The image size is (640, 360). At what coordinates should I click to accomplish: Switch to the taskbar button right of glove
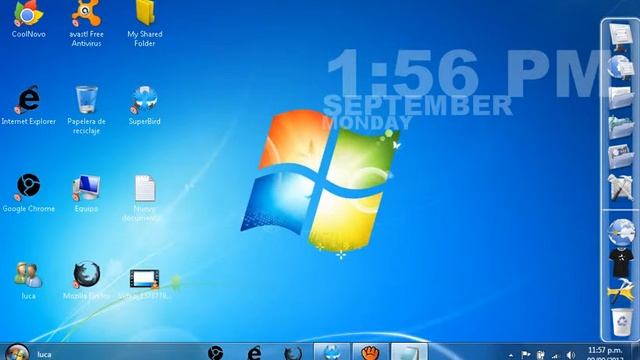point(409,352)
